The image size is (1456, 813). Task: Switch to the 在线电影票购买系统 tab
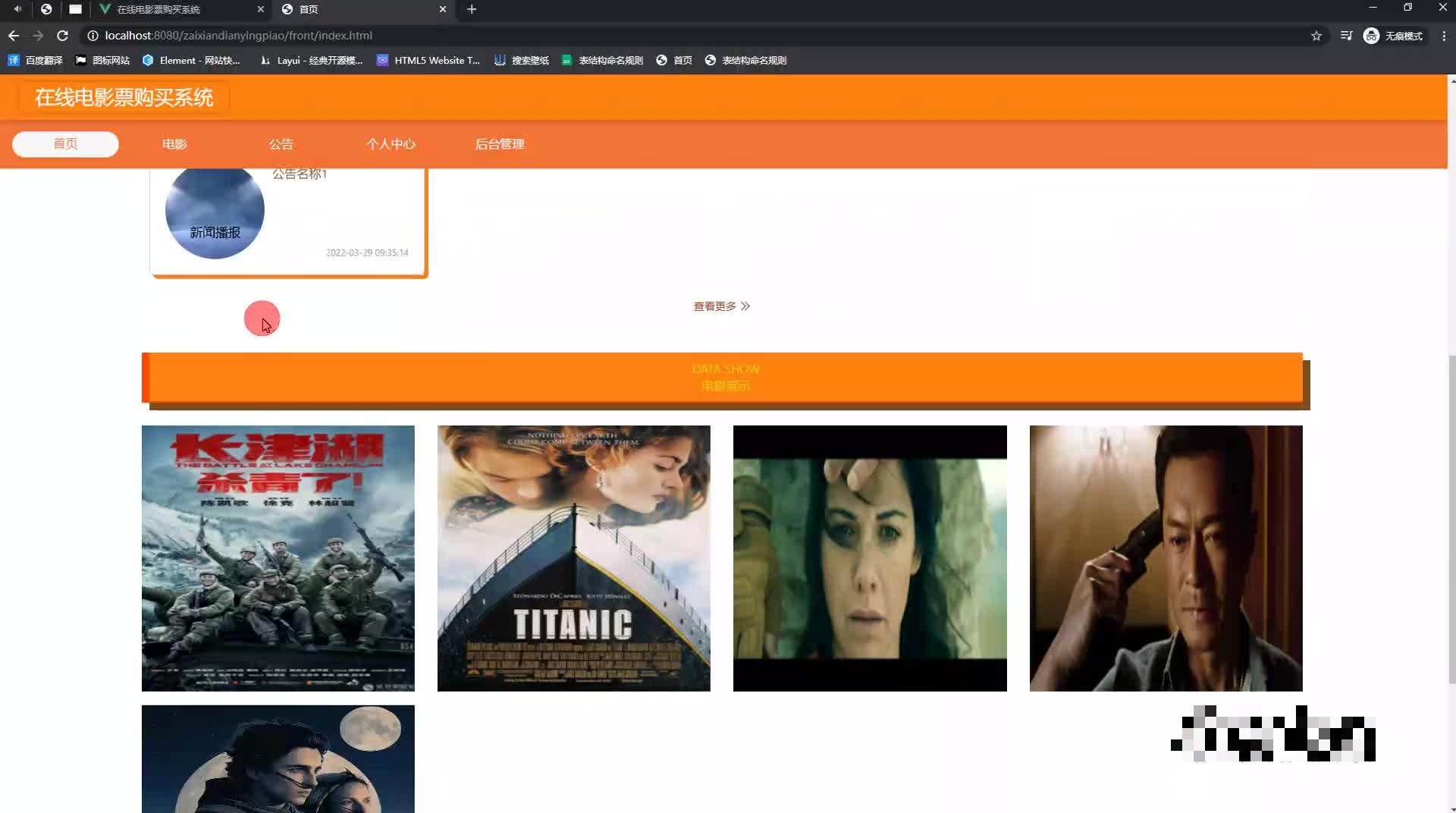pyautogui.click(x=182, y=9)
